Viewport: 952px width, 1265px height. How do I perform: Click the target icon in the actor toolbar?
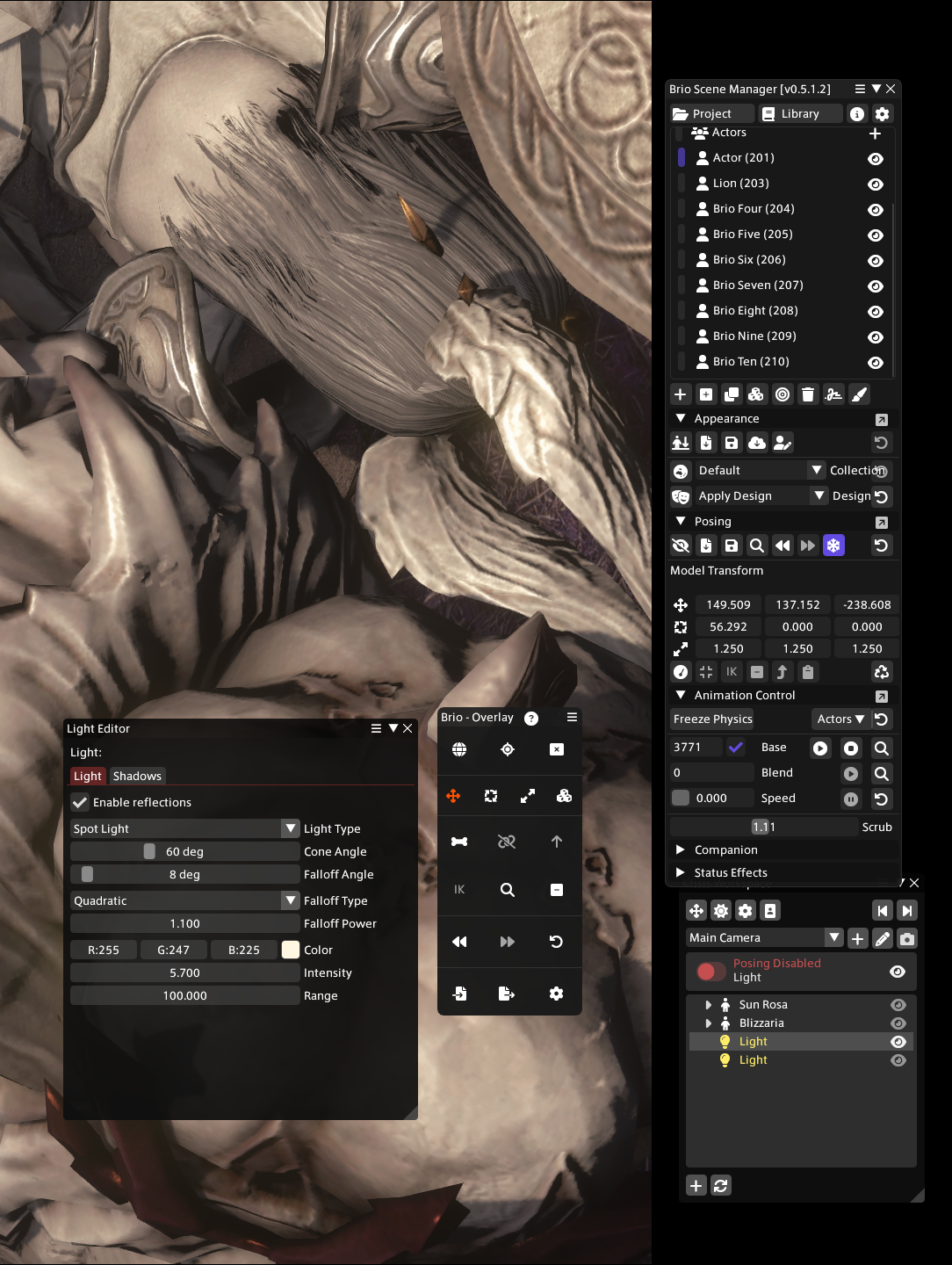783,394
